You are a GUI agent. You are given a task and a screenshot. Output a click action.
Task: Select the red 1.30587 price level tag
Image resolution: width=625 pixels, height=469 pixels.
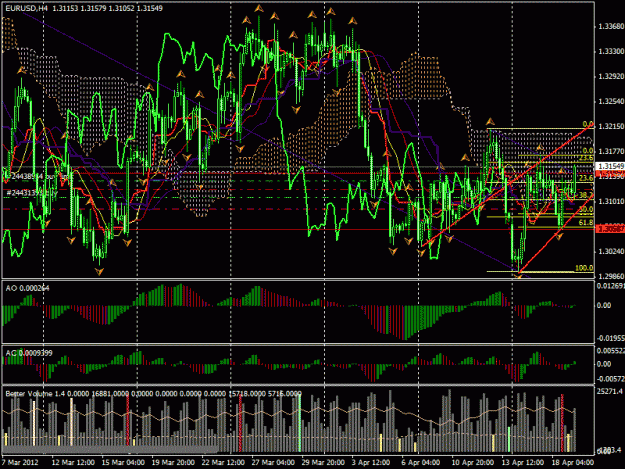click(x=610, y=229)
